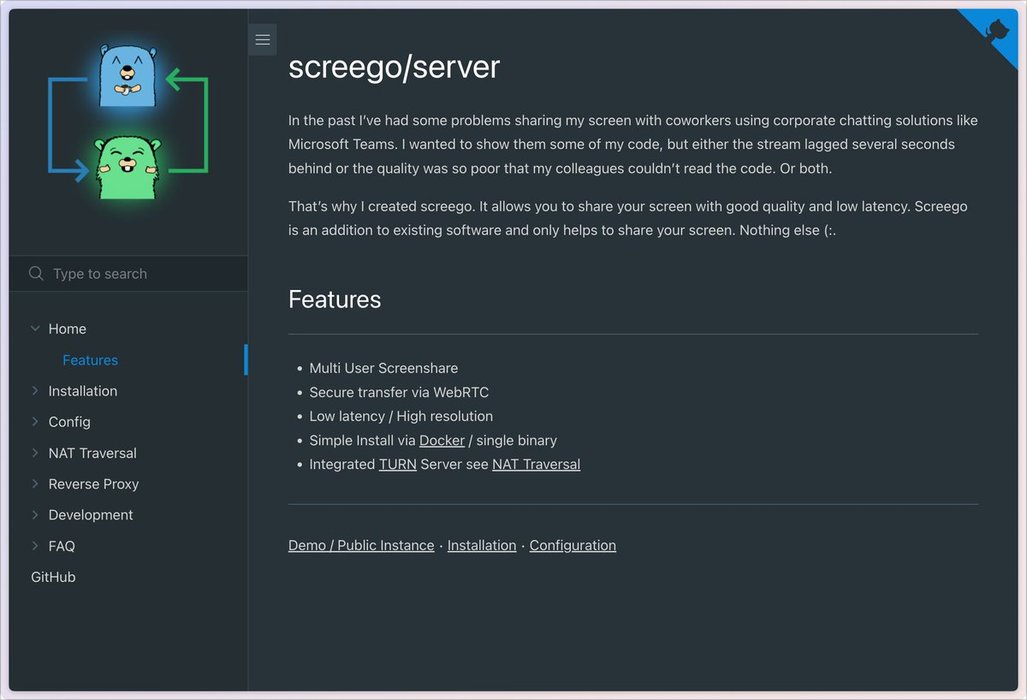Click the hamburger menu sidebar toggle
Viewport: 1027px width, 700px height.
point(262,40)
